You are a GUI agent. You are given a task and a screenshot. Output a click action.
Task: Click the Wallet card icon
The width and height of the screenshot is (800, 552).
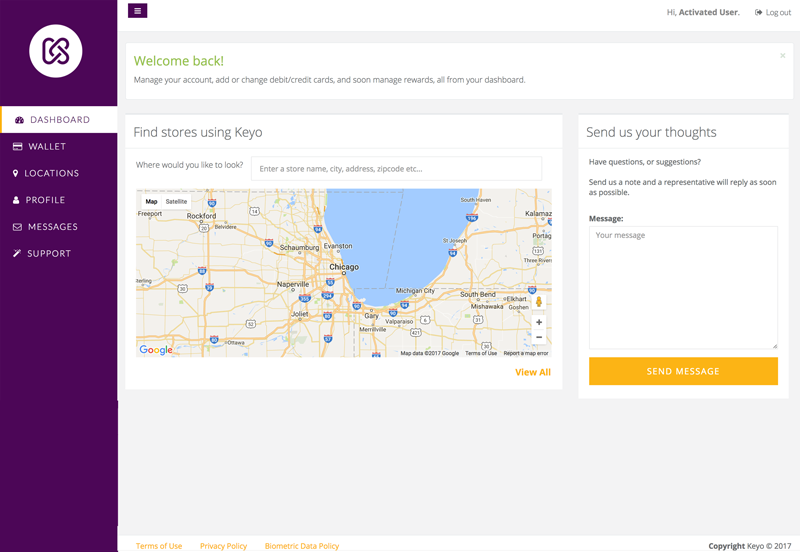coord(17,146)
